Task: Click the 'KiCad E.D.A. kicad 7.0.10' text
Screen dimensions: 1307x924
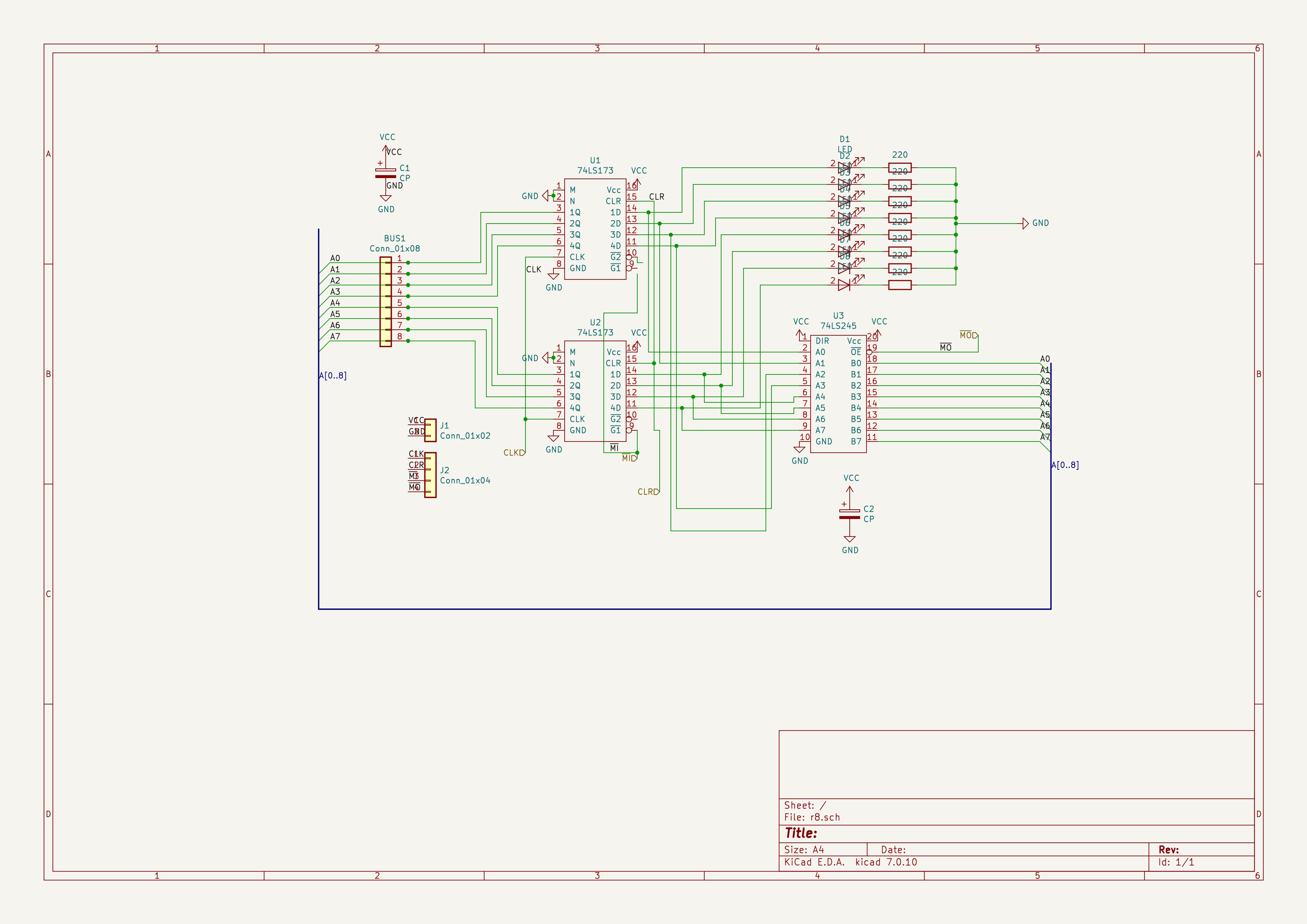Action: pos(850,862)
